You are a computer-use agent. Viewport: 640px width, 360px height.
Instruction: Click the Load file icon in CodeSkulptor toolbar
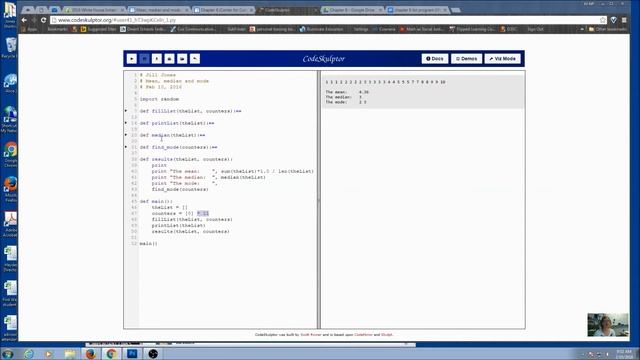pos(182,59)
